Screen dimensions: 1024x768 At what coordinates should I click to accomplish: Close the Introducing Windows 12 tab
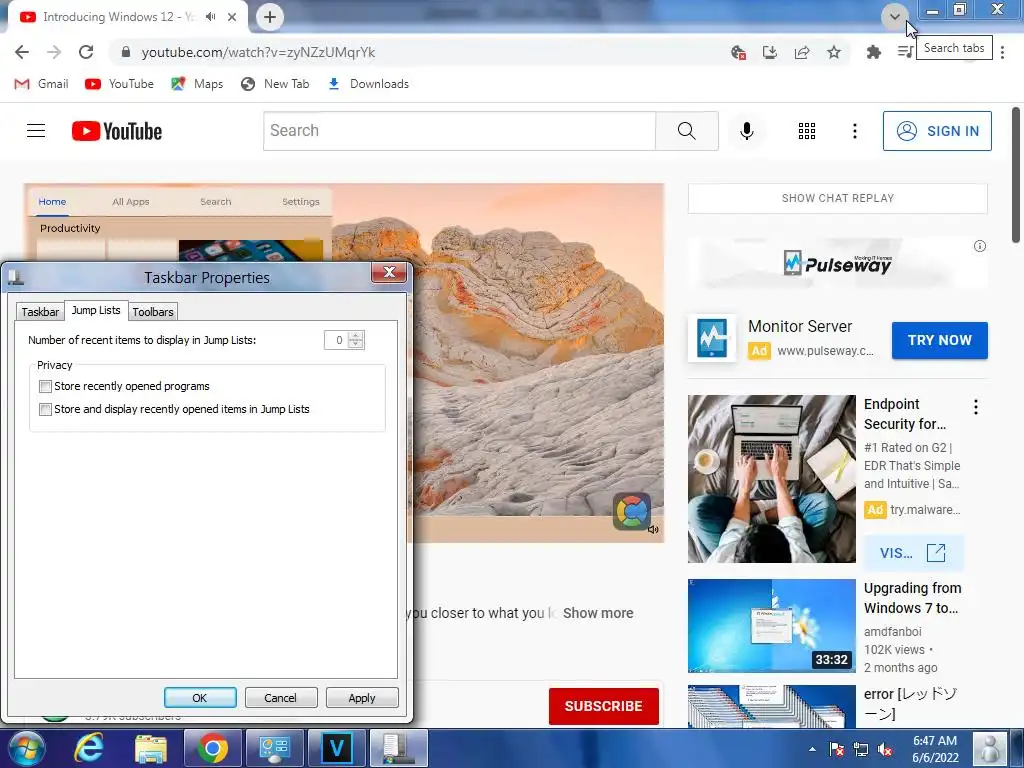[x=232, y=17]
